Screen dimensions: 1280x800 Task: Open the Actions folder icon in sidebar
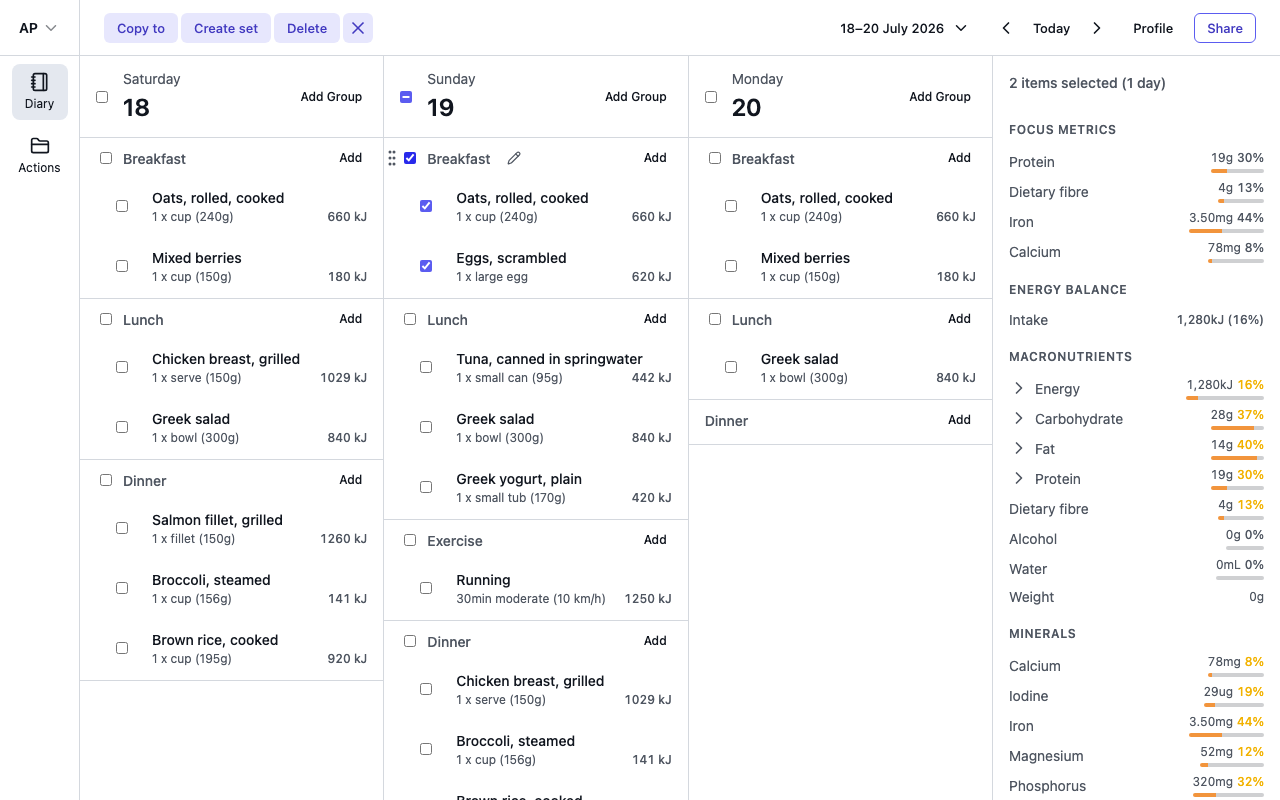(40, 146)
